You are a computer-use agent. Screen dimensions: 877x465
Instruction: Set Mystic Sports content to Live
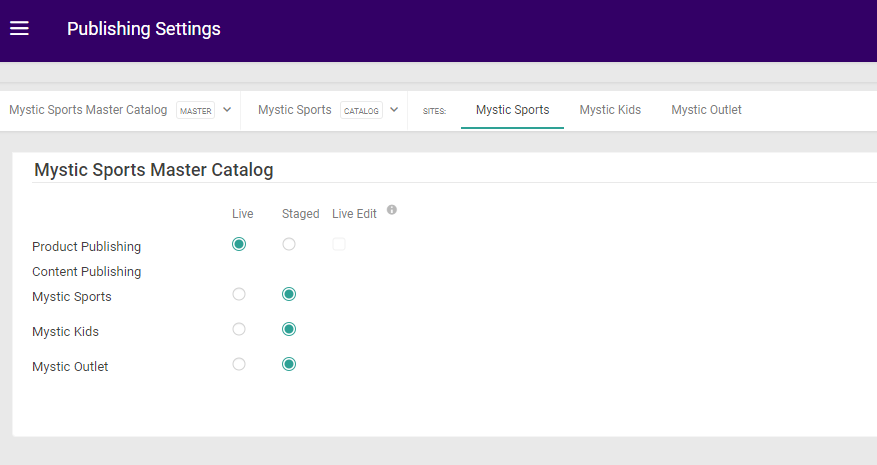(239, 294)
